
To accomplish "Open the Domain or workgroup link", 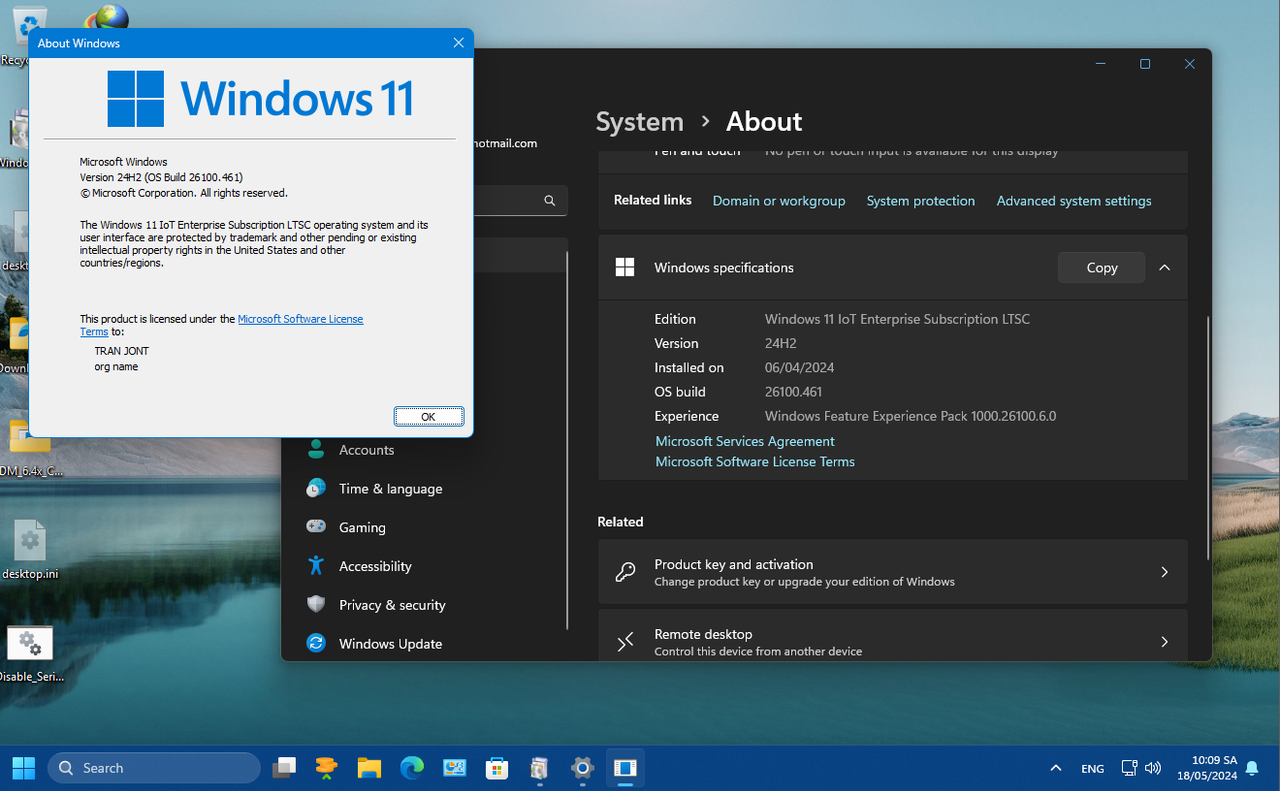I will click(779, 201).
